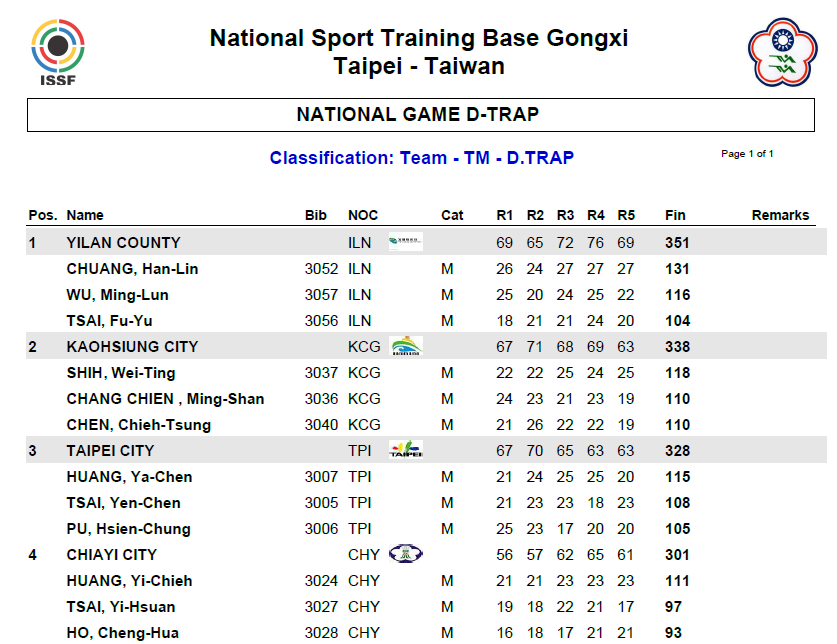This screenshot has height=644, width=837.
Task: Click the National Sport Training Base Gongxi title
Action: [x=418, y=39]
